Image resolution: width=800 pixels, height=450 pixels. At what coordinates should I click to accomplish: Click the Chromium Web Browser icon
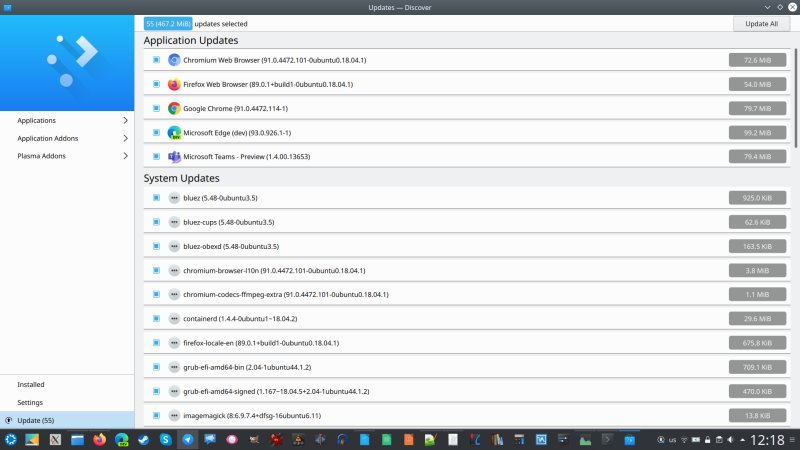(174, 60)
